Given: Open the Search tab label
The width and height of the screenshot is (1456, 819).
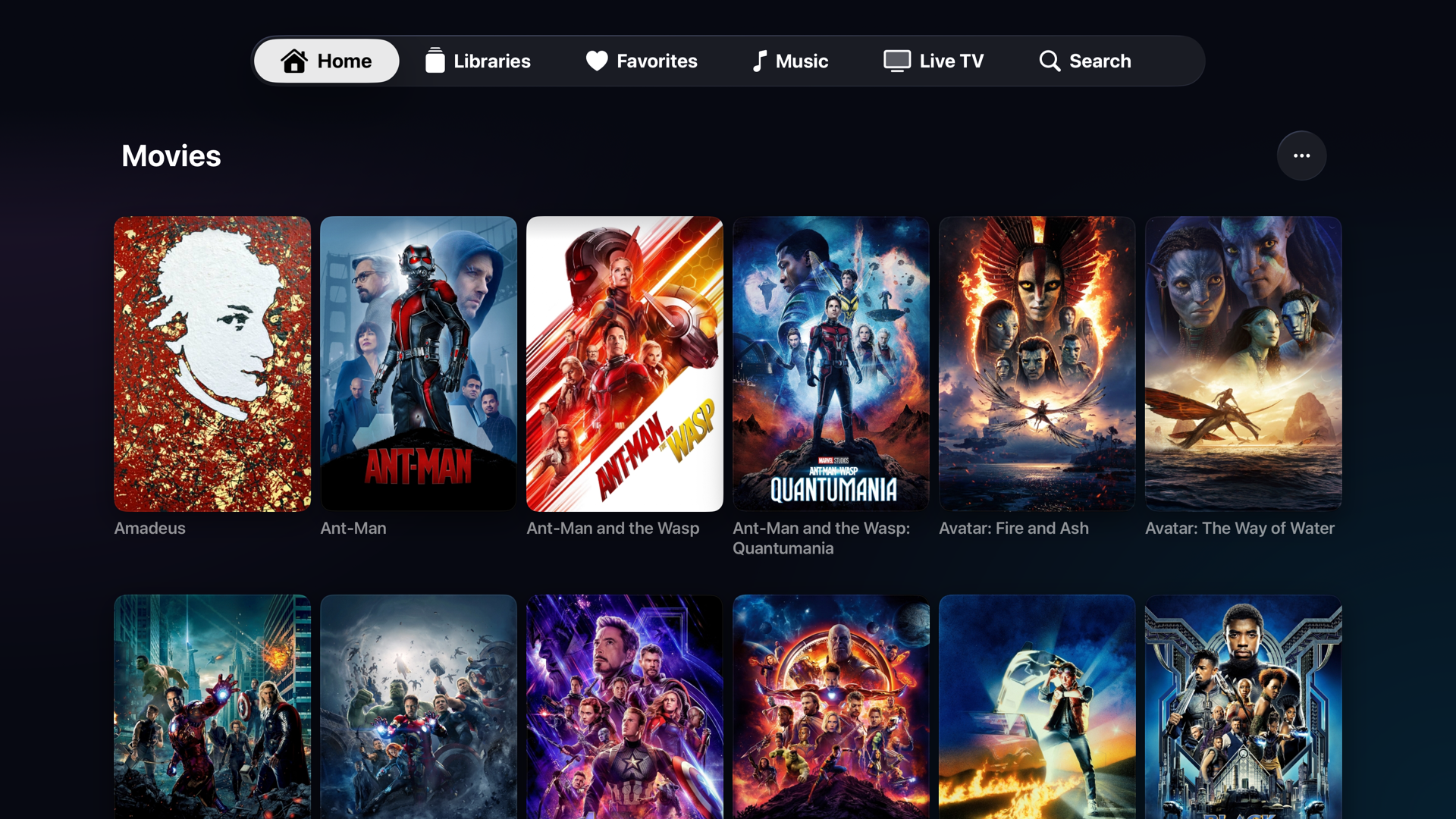Looking at the screenshot, I should pos(1100,61).
